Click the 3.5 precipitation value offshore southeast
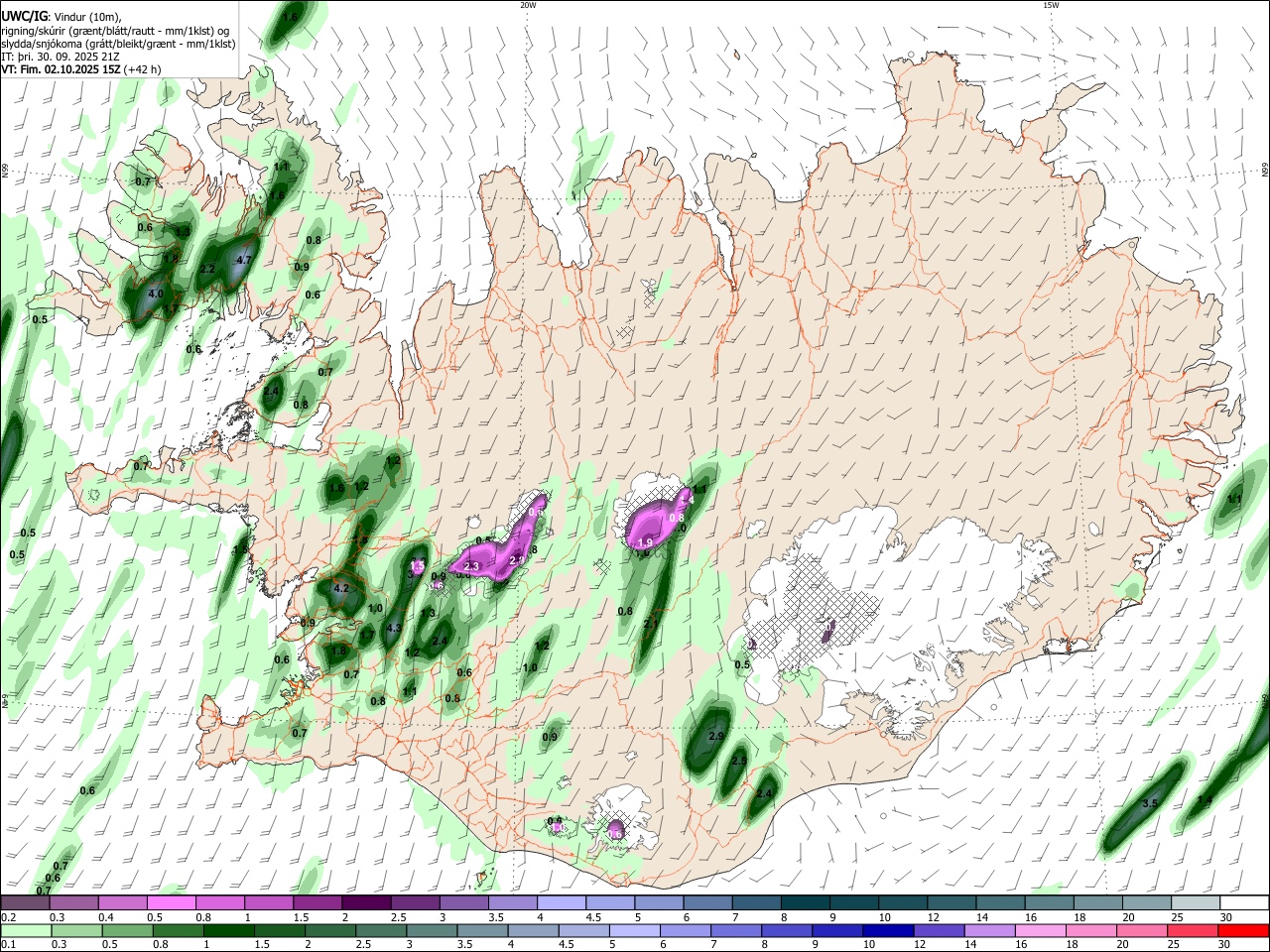Image resolution: width=1270 pixels, height=952 pixels. (x=1151, y=803)
